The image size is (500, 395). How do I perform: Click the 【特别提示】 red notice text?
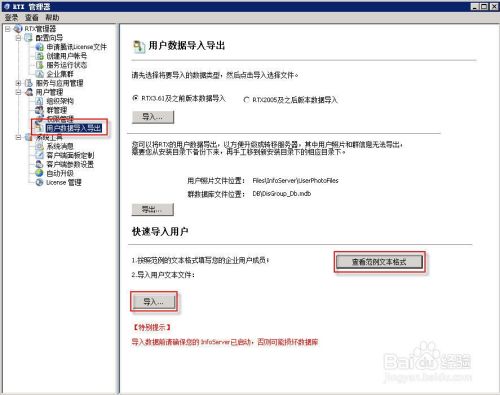152,327
